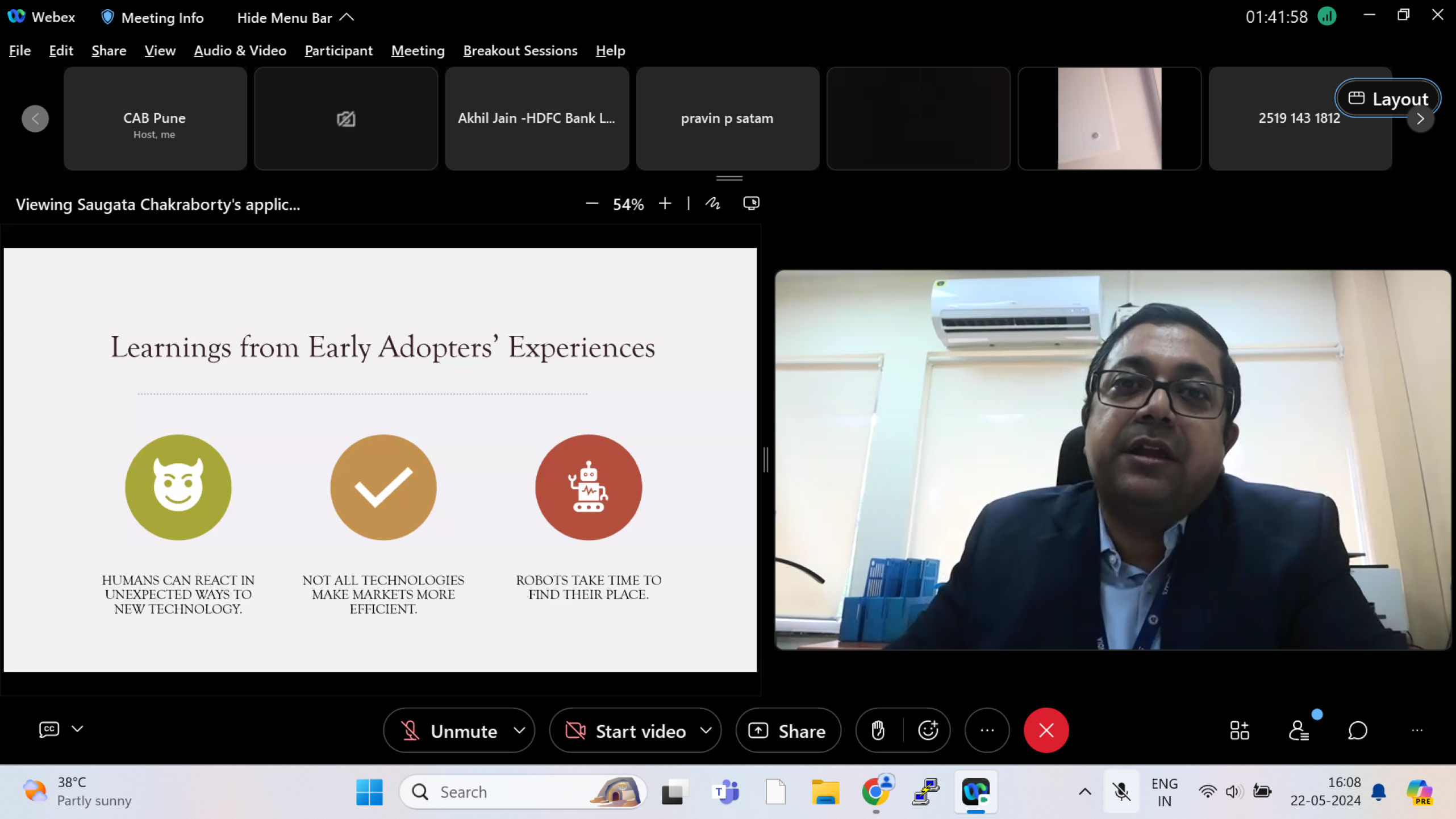Click the raise hand icon
This screenshot has height=819, width=1456.
[x=878, y=730]
